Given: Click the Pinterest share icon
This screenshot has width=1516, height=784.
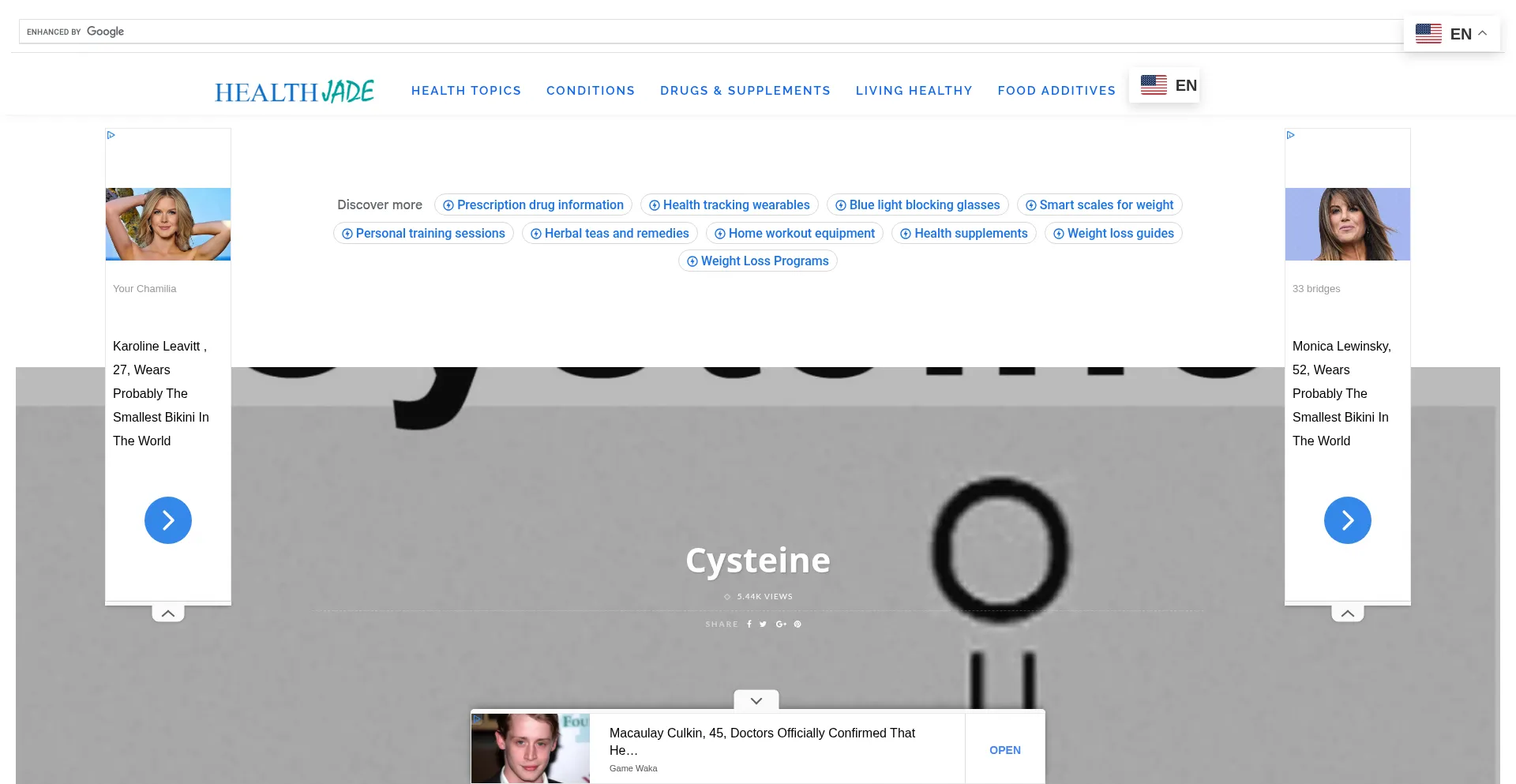Looking at the screenshot, I should point(797,624).
